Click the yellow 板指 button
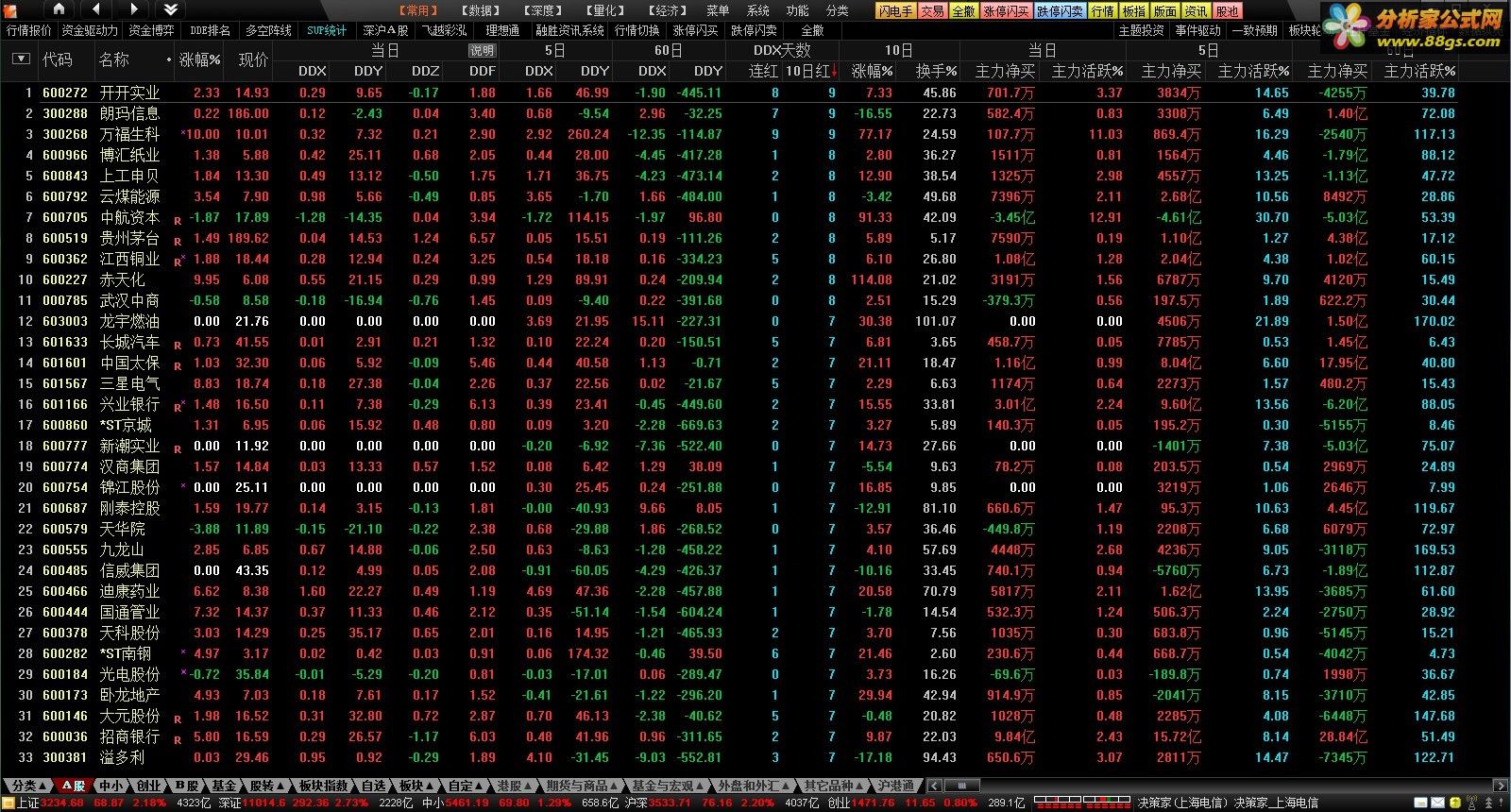The image size is (1511, 812). pos(1133,11)
